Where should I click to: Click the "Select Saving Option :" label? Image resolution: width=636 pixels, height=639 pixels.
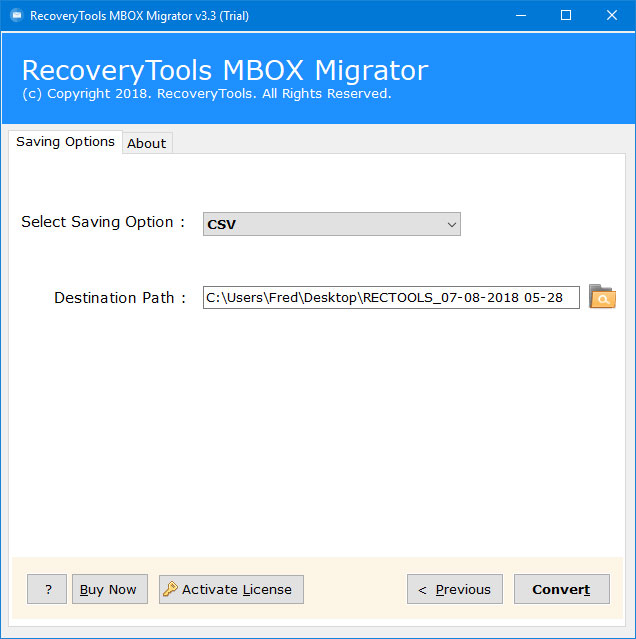tap(103, 222)
